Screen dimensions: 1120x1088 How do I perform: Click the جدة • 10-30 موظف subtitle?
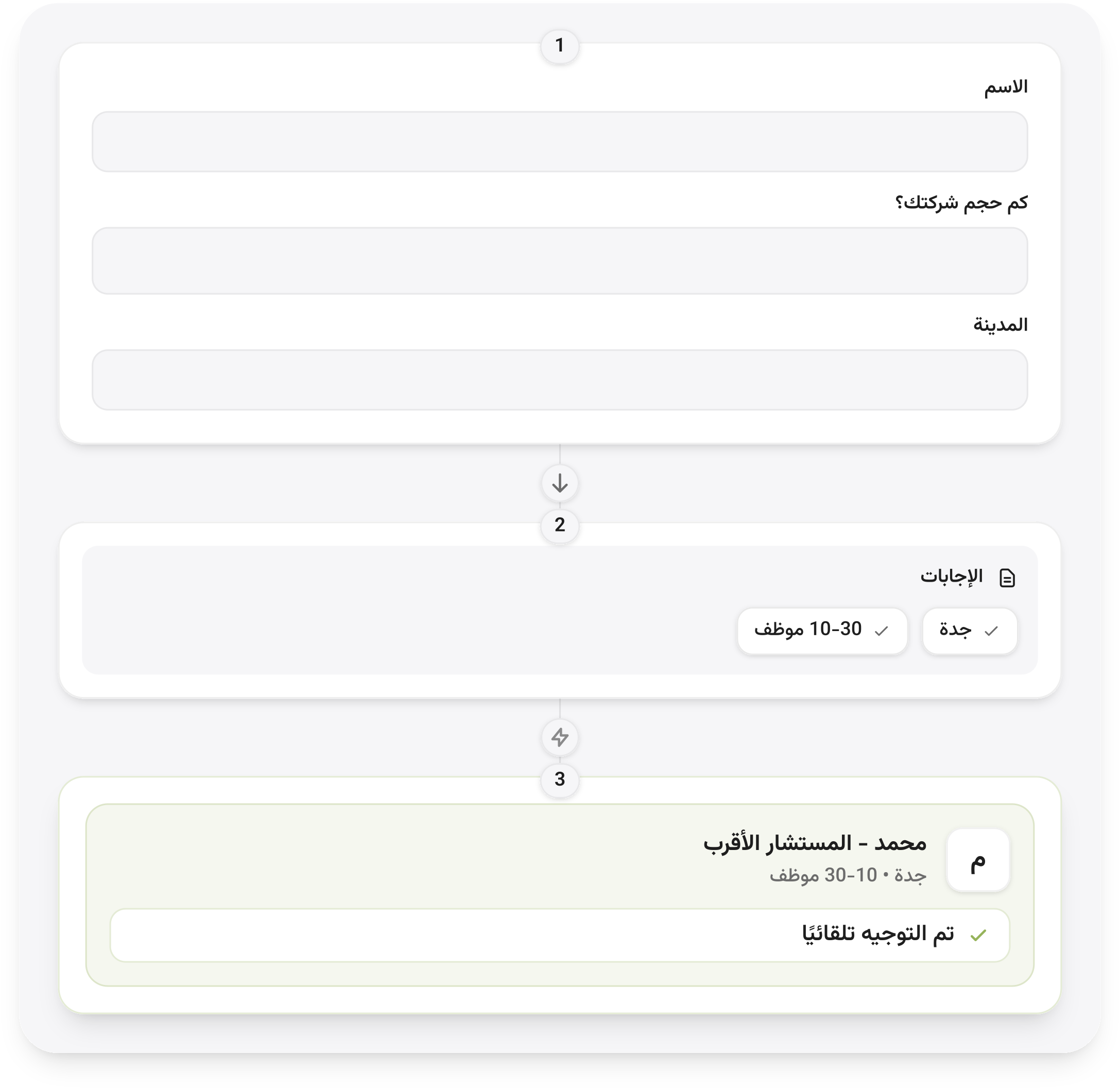(x=848, y=875)
